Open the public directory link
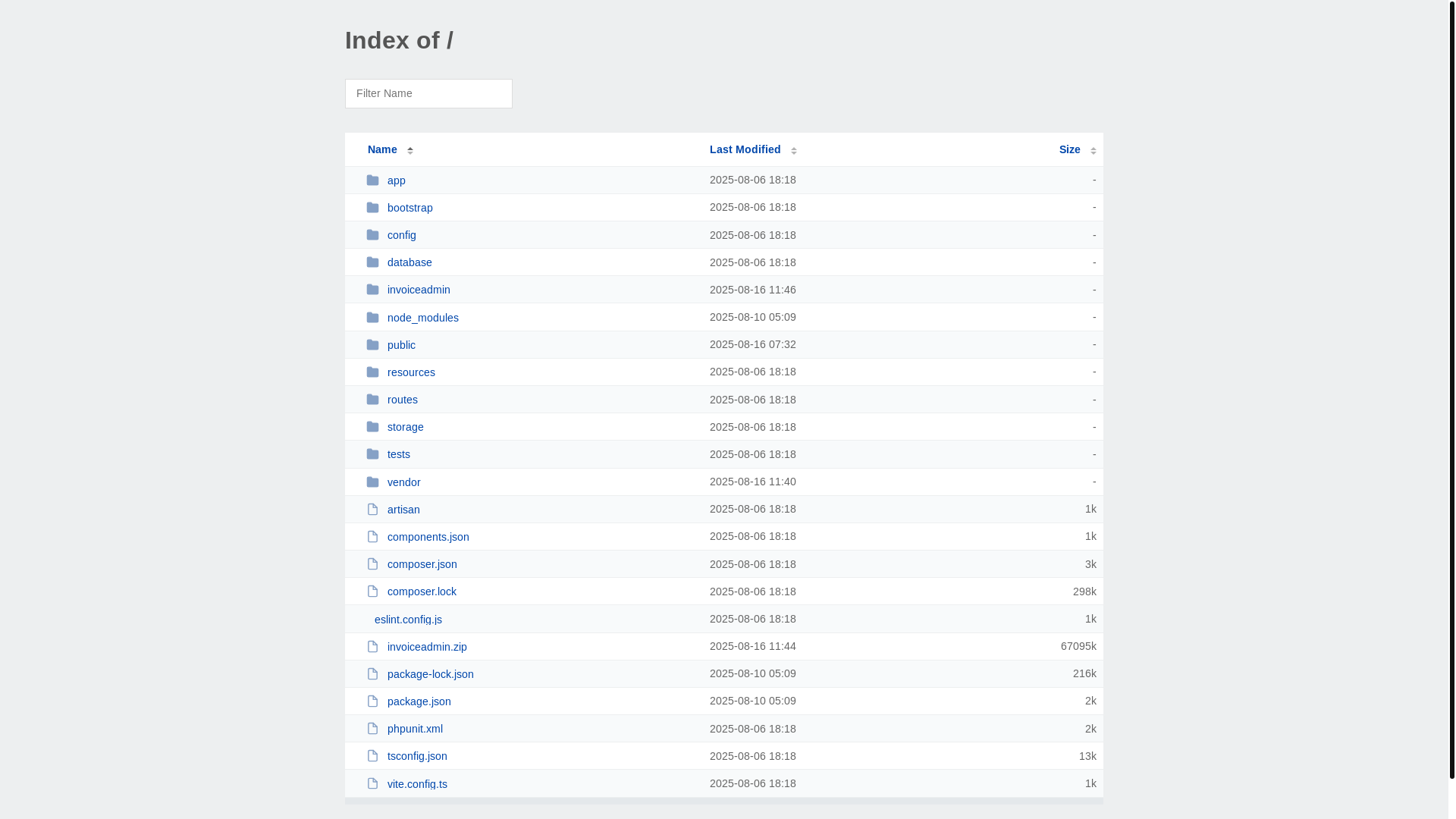This screenshot has height=819, width=1456. click(401, 345)
